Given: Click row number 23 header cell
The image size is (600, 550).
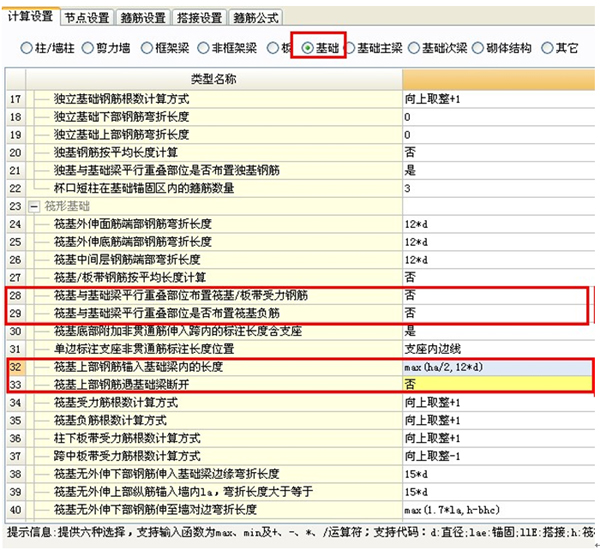Looking at the screenshot, I should coord(16,207).
